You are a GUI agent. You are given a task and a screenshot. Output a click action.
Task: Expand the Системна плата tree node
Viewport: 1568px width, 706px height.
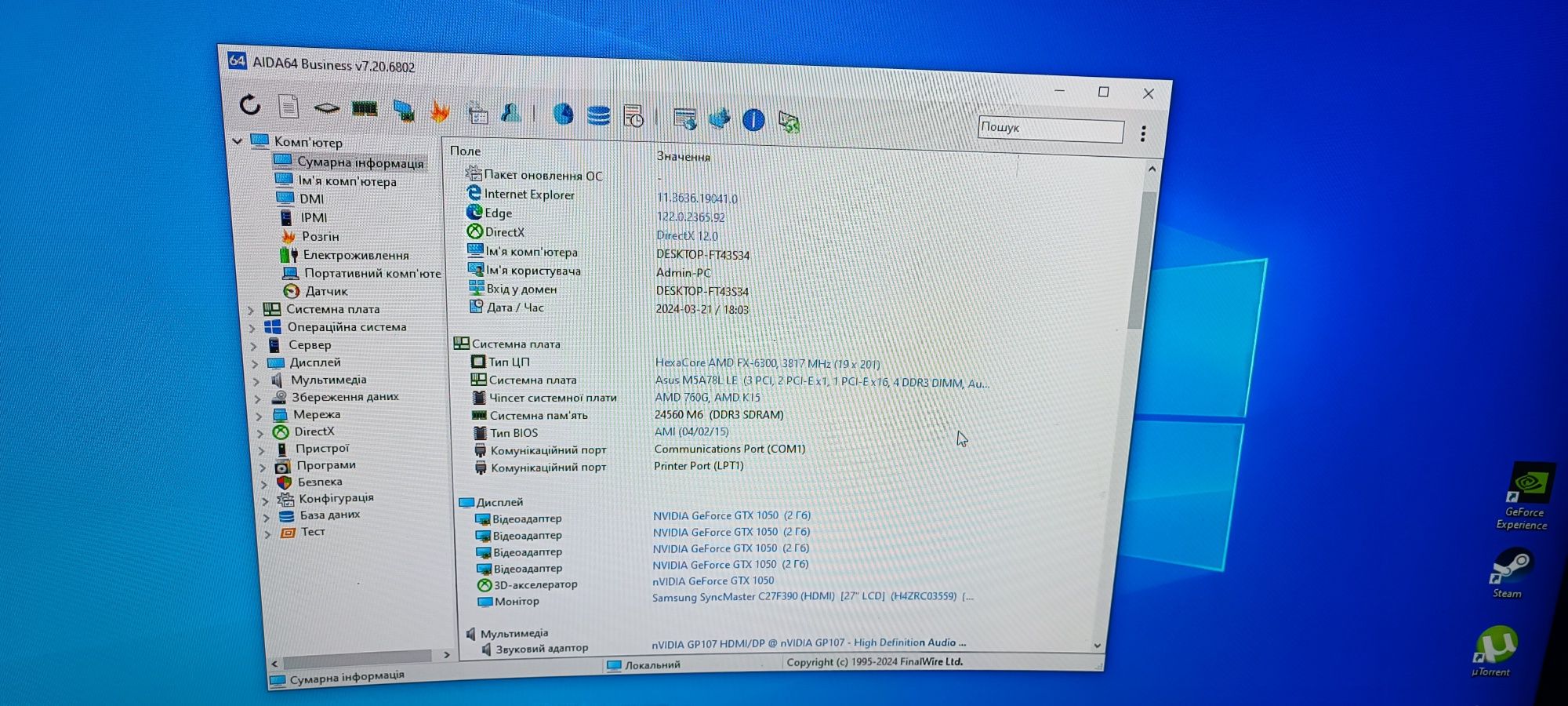pyautogui.click(x=251, y=310)
